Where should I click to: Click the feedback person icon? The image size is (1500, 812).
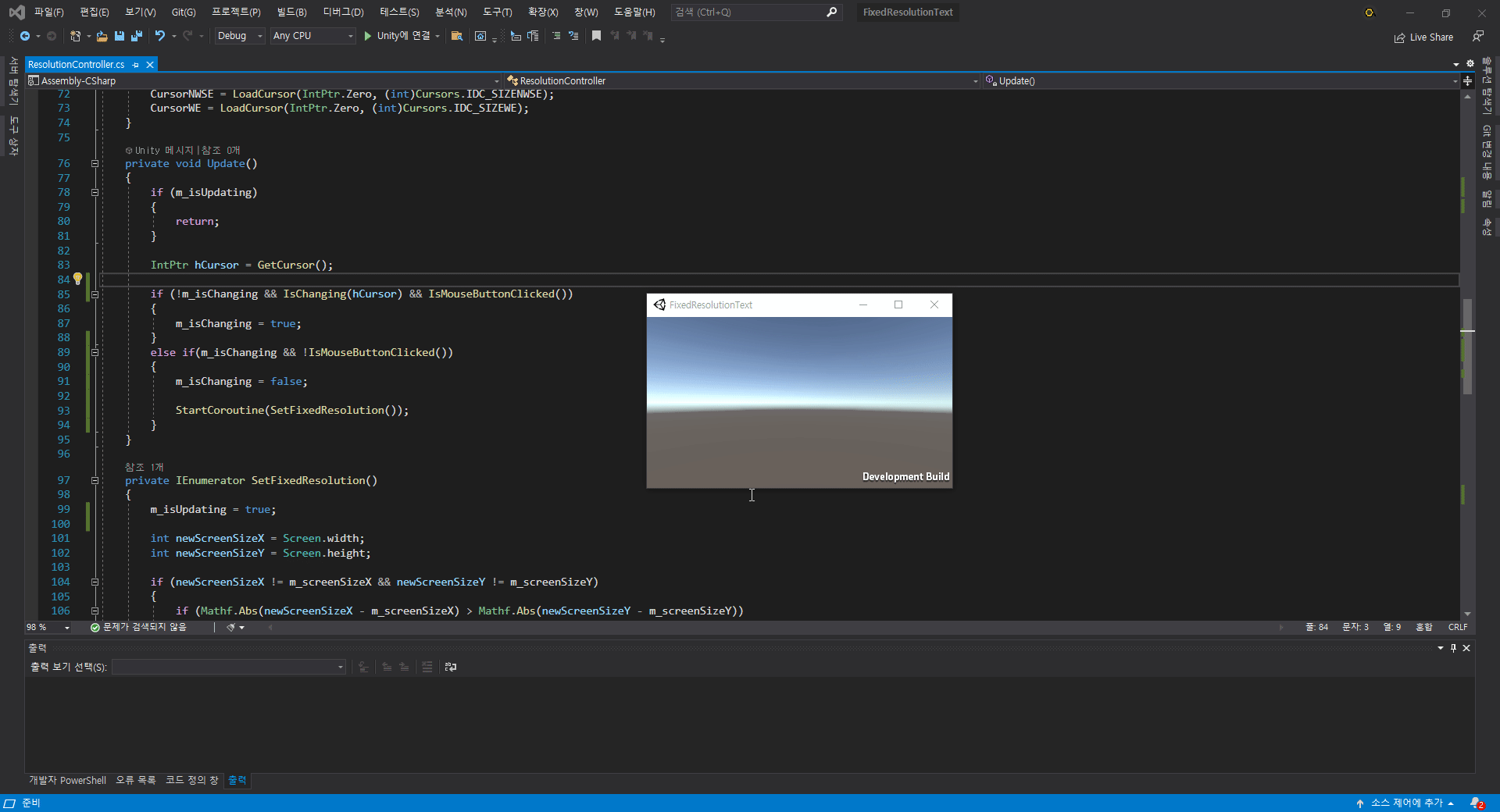[x=1477, y=36]
